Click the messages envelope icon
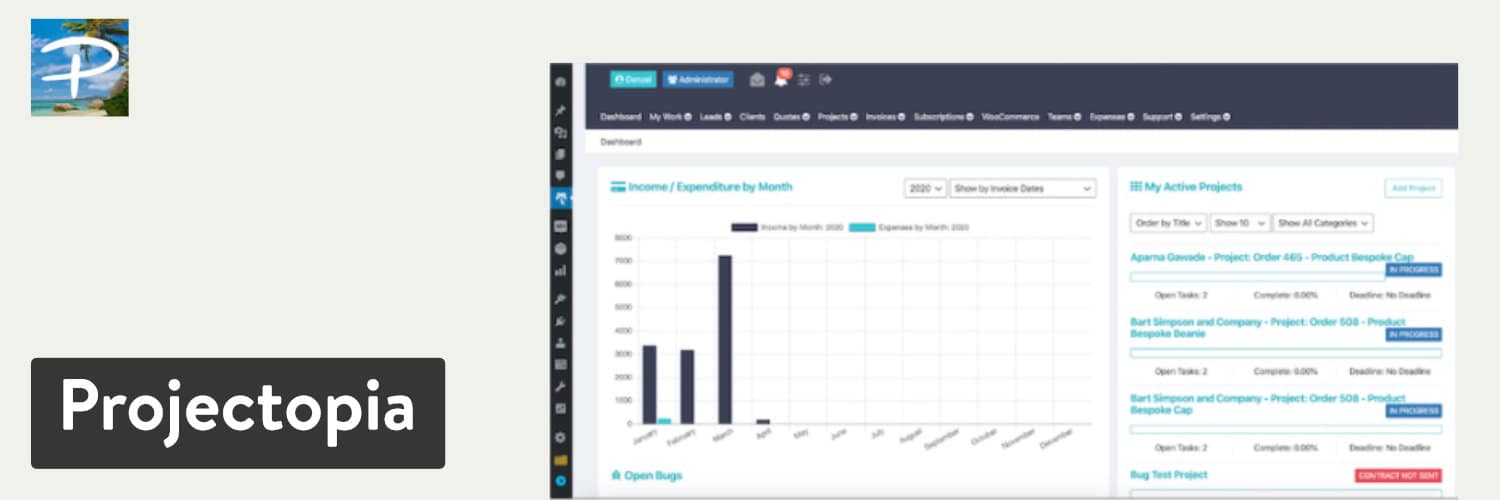Screen dimensions: 1500x500 [757, 80]
